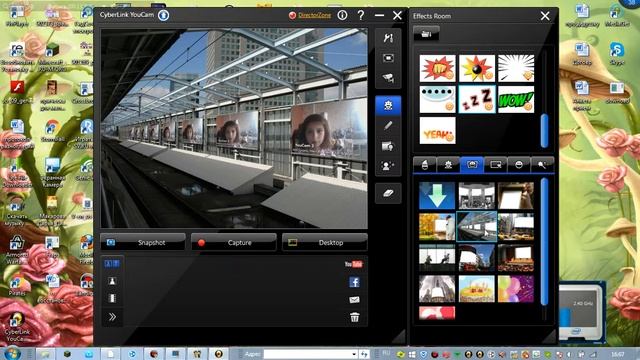The image size is (640, 360).
Task: Show videos only filter icon
Action: [x=112, y=298]
